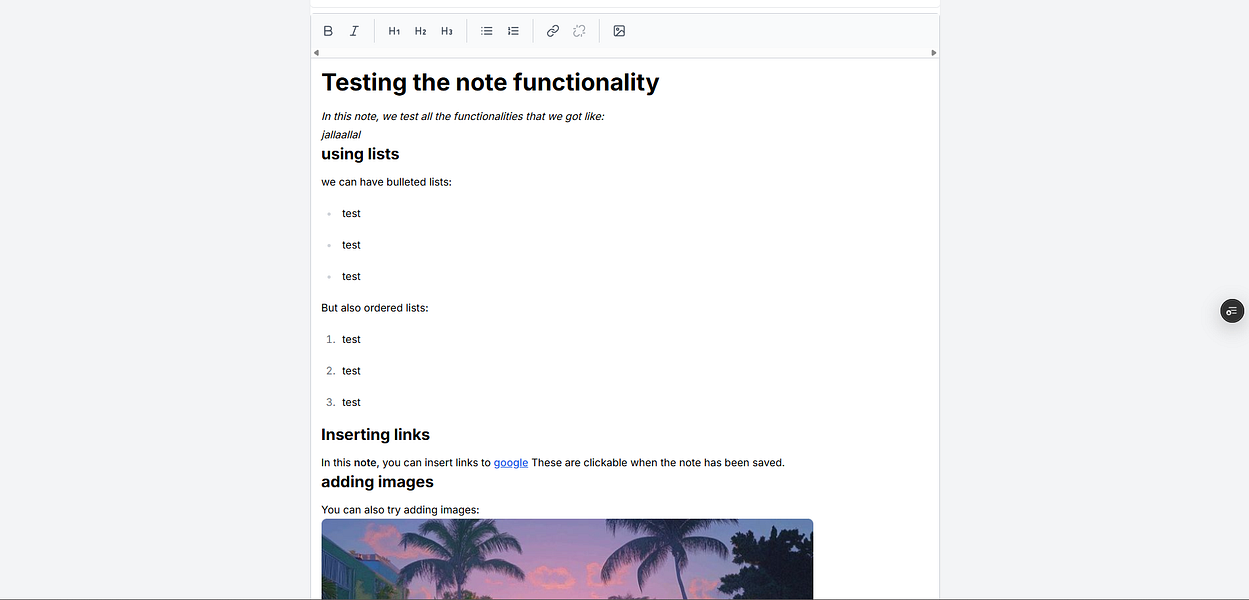The height and width of the screenshot is (600, 1249).
Task: Insert an ordered list via toolbar icon
Action: pyautogui.click(x=513, y=31)
